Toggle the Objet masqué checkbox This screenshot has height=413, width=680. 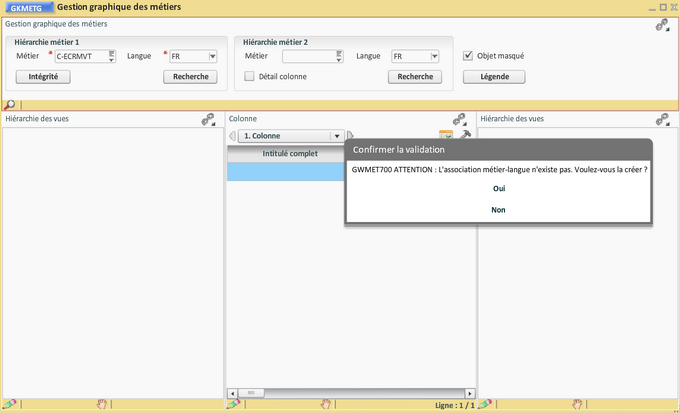pos(468,56)
